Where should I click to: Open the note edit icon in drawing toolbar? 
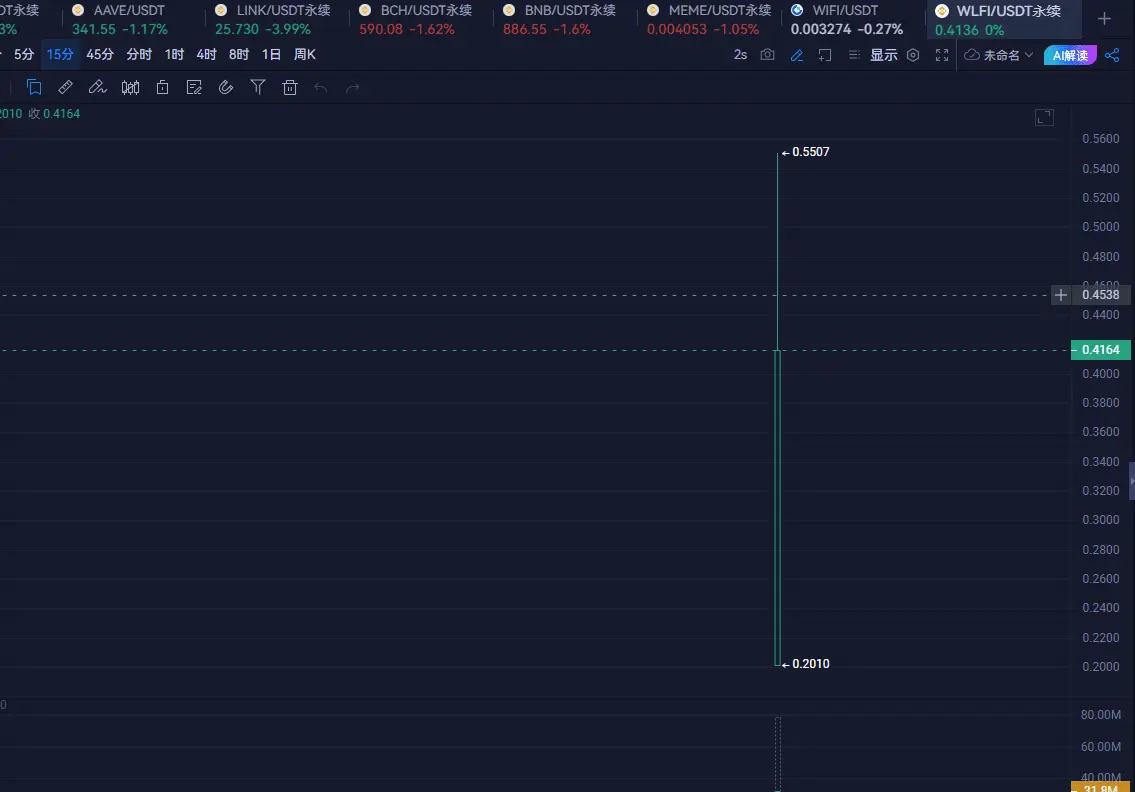coord(194,88)
